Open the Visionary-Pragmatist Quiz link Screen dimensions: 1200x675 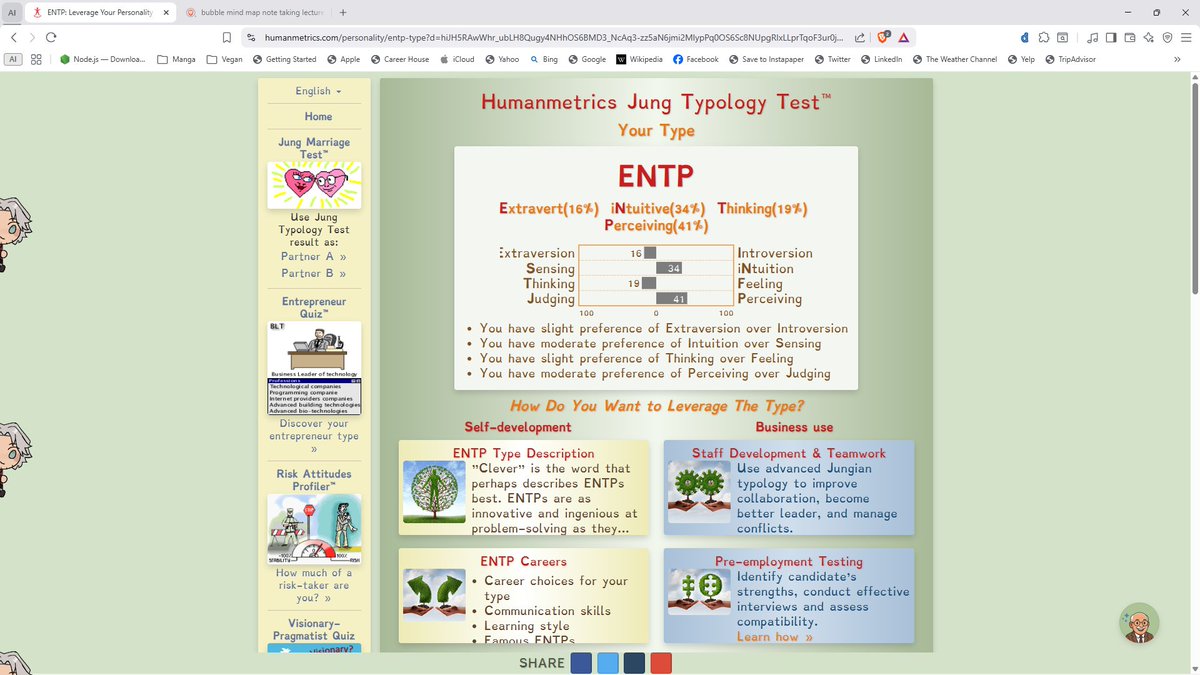tap(314, 629)
